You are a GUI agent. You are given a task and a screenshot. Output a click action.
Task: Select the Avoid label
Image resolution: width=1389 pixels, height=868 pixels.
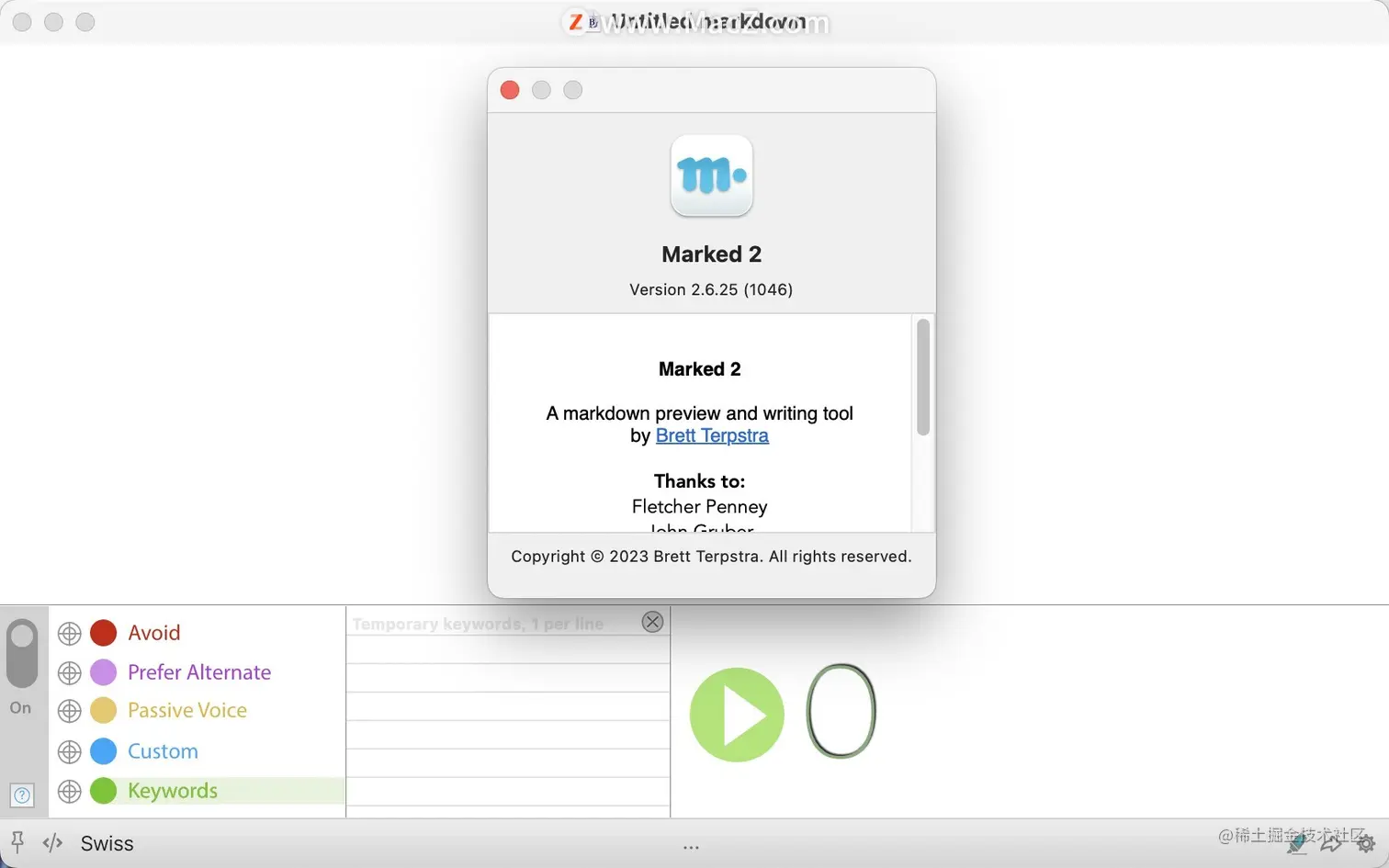click(x=154, y=633)
